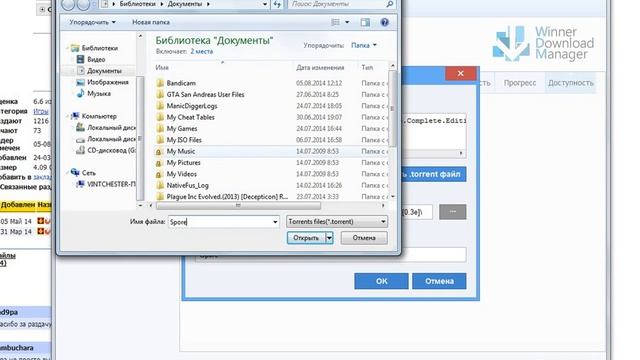Click the vertical scrollbar of file list

(393, 109)
